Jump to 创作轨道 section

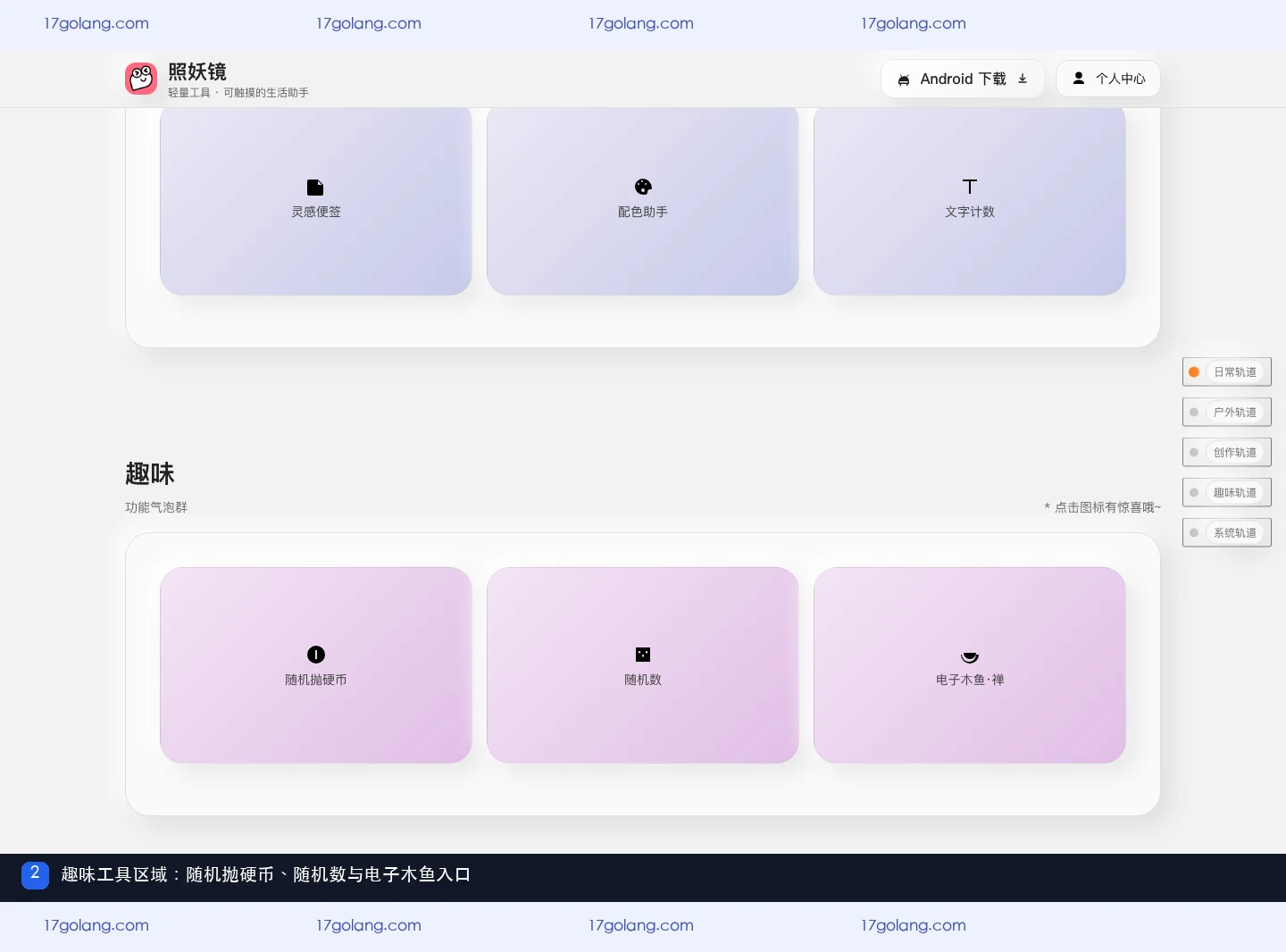(1227, 452)
